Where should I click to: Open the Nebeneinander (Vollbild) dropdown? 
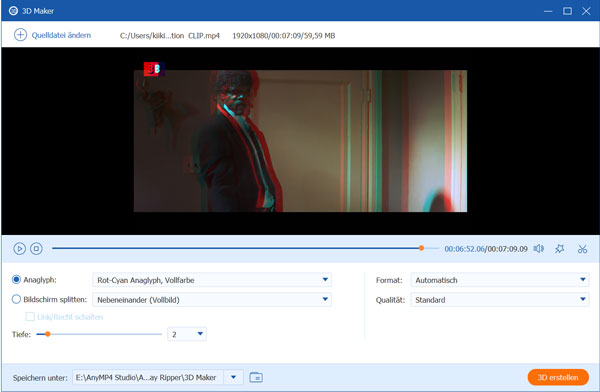click(x=212, y=299)
